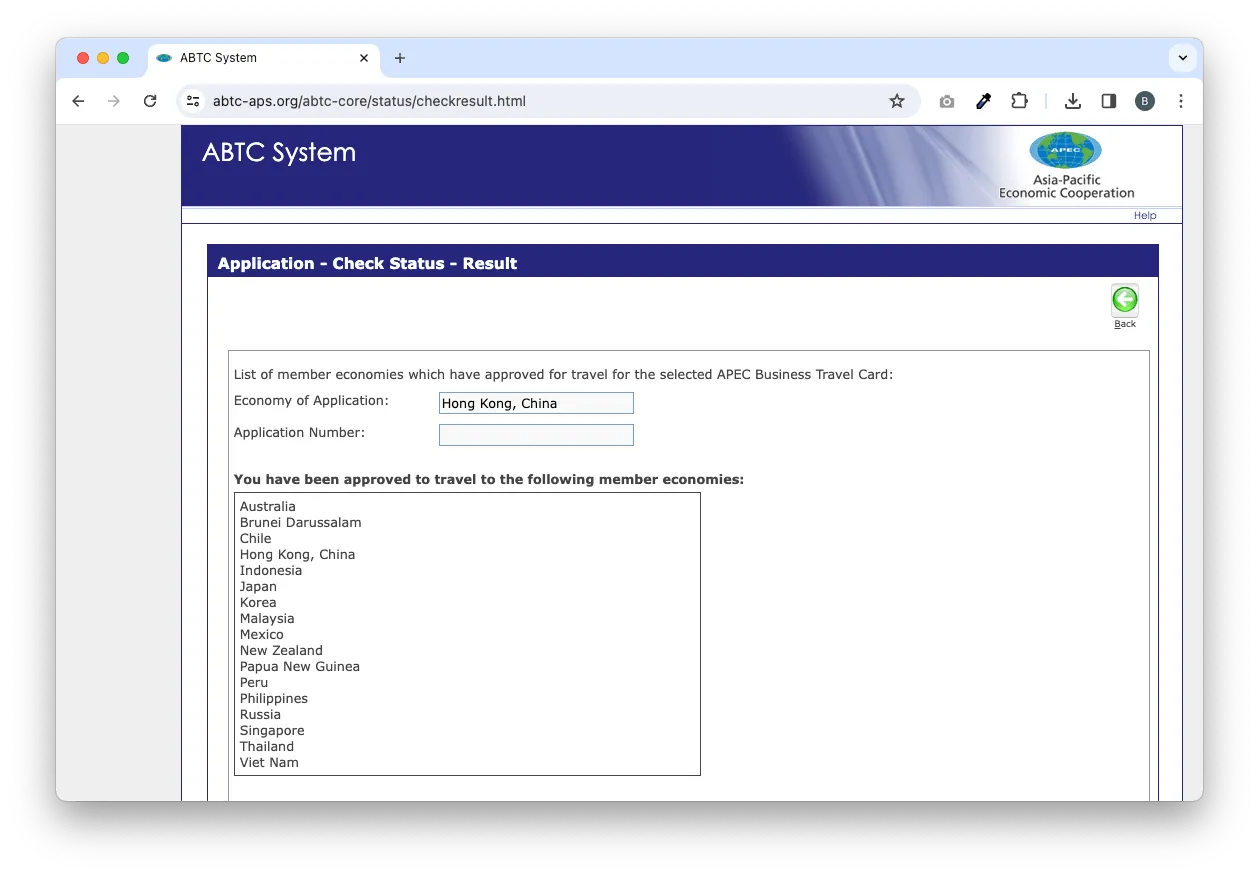Click the Back text link below the green arrow
Screen dimensions: 1259x875
(x=1124, y=321)
